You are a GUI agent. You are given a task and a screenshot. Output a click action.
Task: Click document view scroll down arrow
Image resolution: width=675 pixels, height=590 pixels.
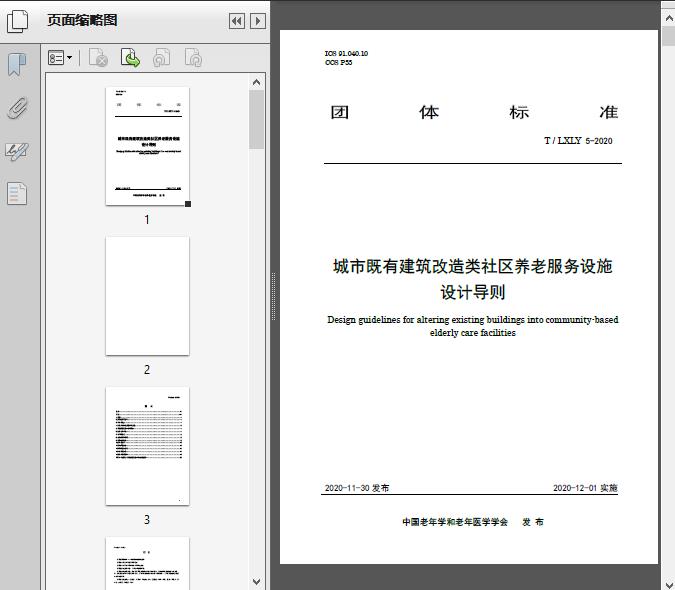[669, 583]
